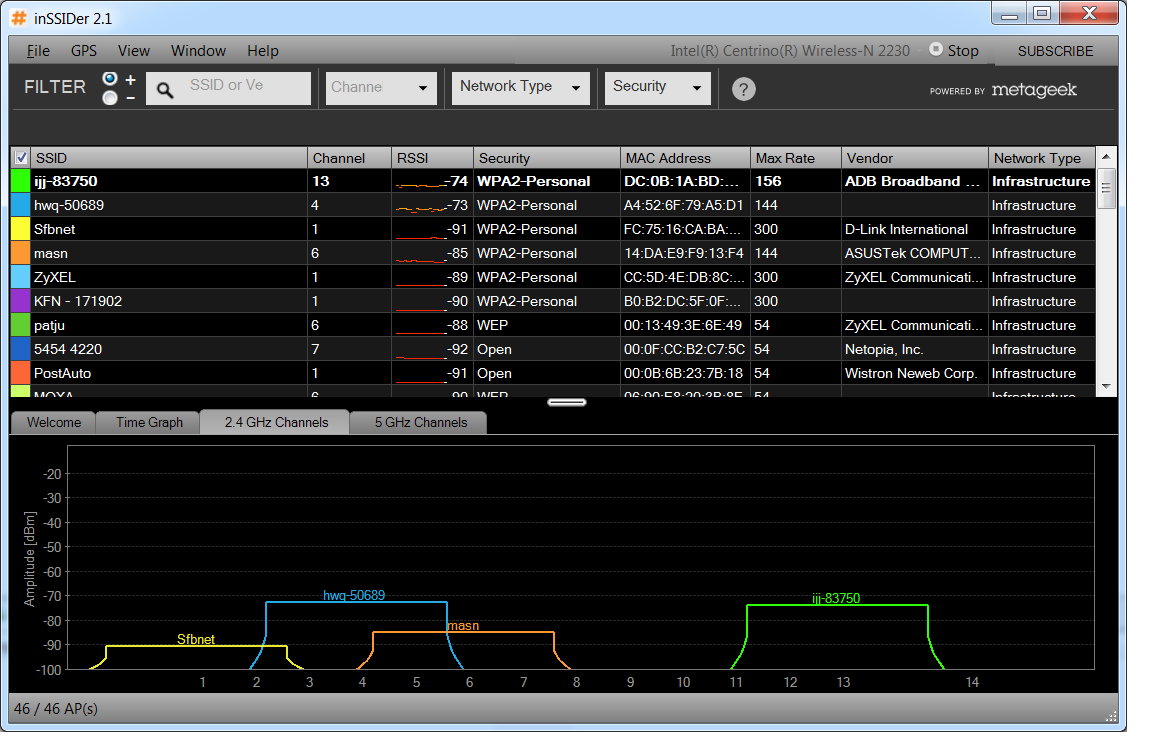This screenshot has width=1152, height=732.
Task: Open the GPS menu
Action: coord(84,51)
